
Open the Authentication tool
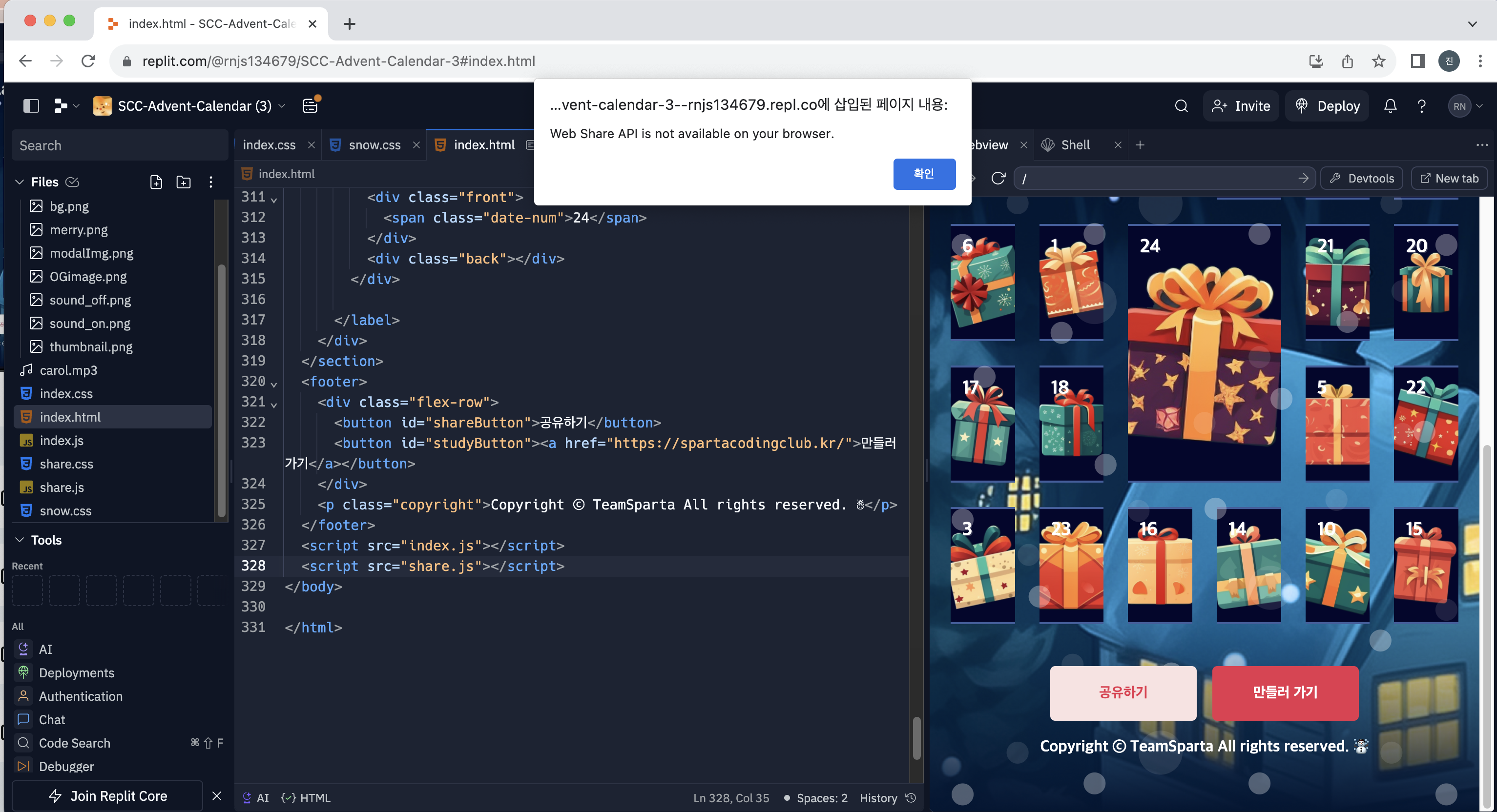pos(119,696)
